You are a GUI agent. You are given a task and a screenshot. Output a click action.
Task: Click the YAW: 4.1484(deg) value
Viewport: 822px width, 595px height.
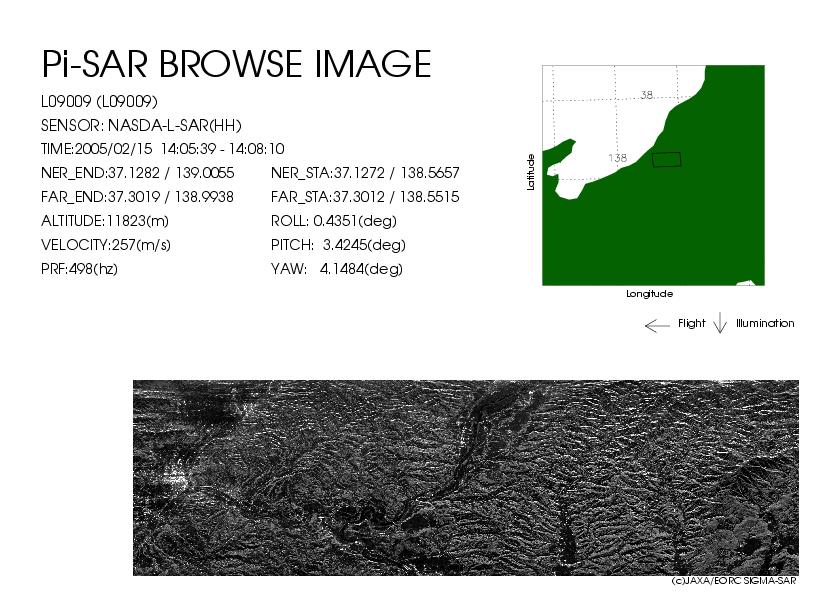337,269
